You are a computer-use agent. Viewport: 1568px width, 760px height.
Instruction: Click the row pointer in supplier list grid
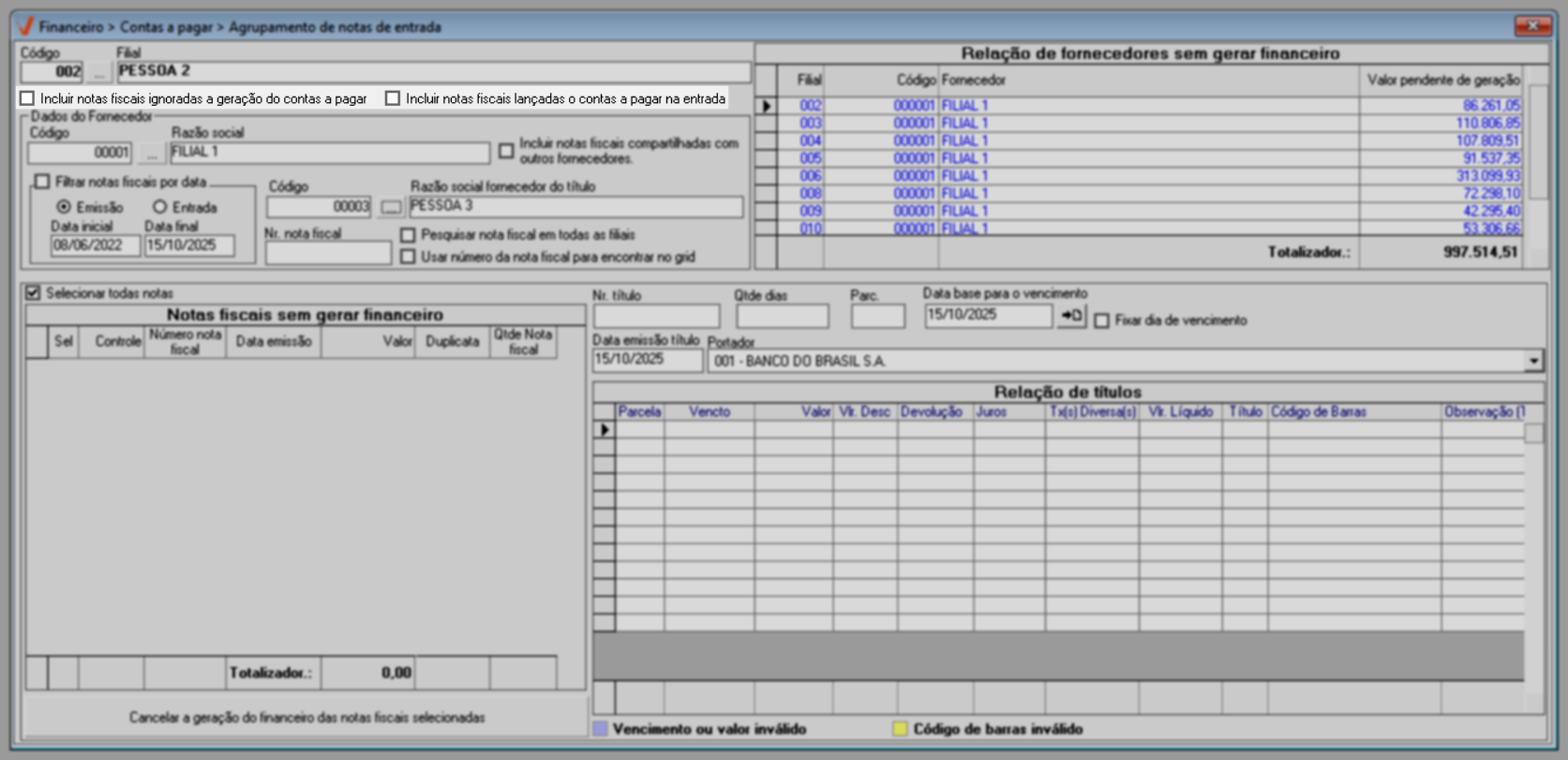766,107
